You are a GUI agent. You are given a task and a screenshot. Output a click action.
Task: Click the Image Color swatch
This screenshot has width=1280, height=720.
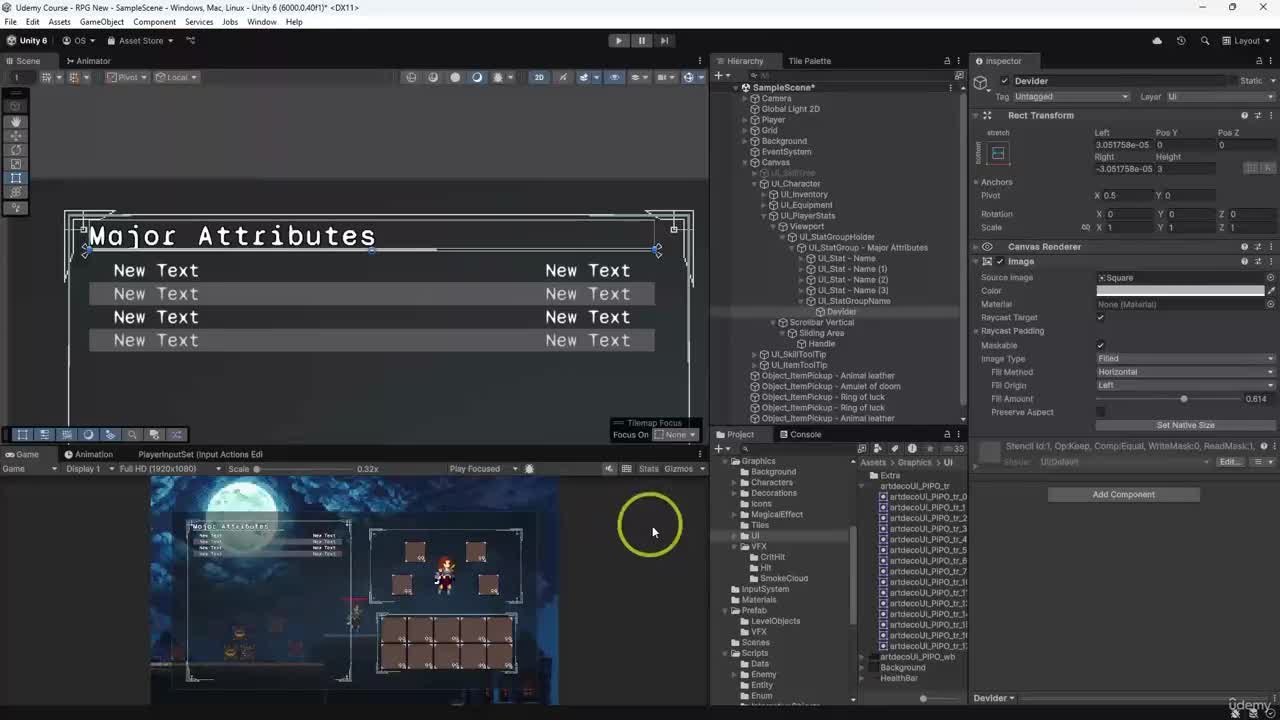point(1180,291)
